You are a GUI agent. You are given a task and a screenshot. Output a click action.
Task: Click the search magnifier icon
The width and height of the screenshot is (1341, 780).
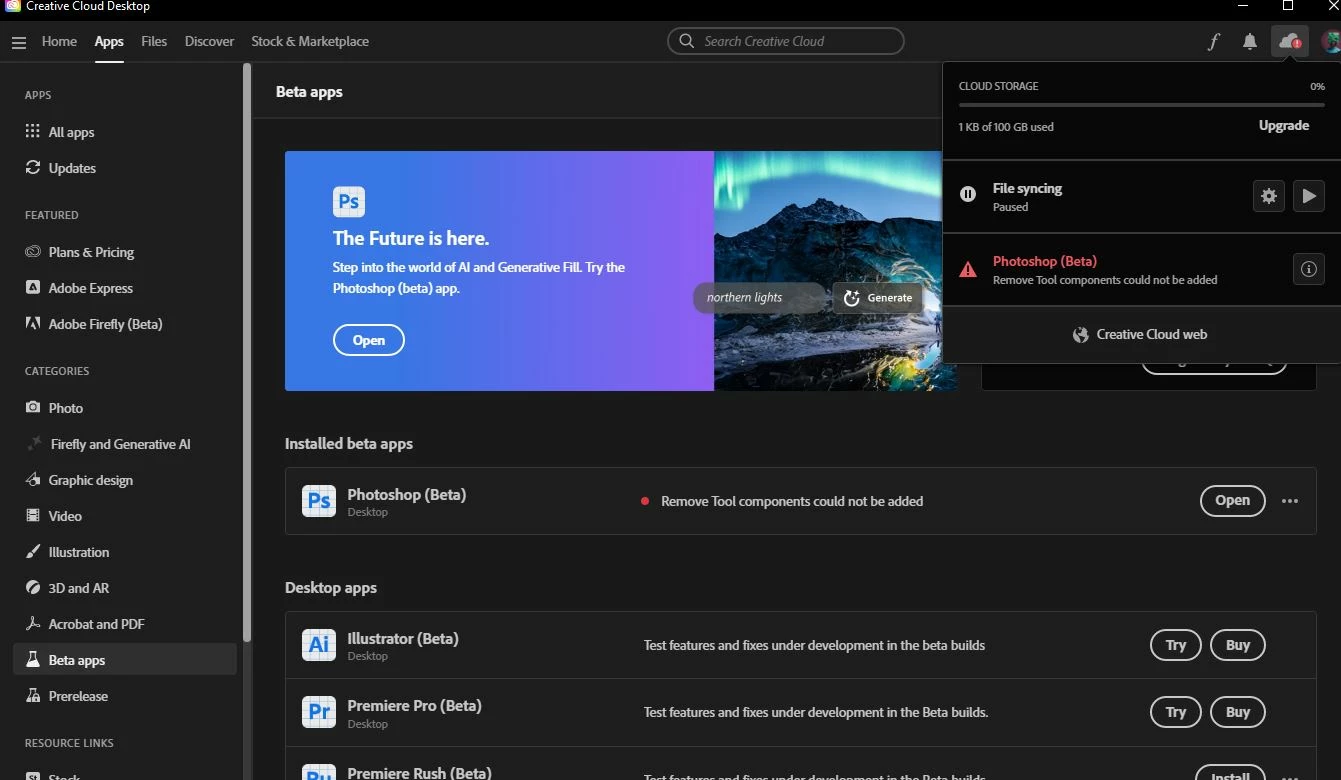[x=686, y=41]
